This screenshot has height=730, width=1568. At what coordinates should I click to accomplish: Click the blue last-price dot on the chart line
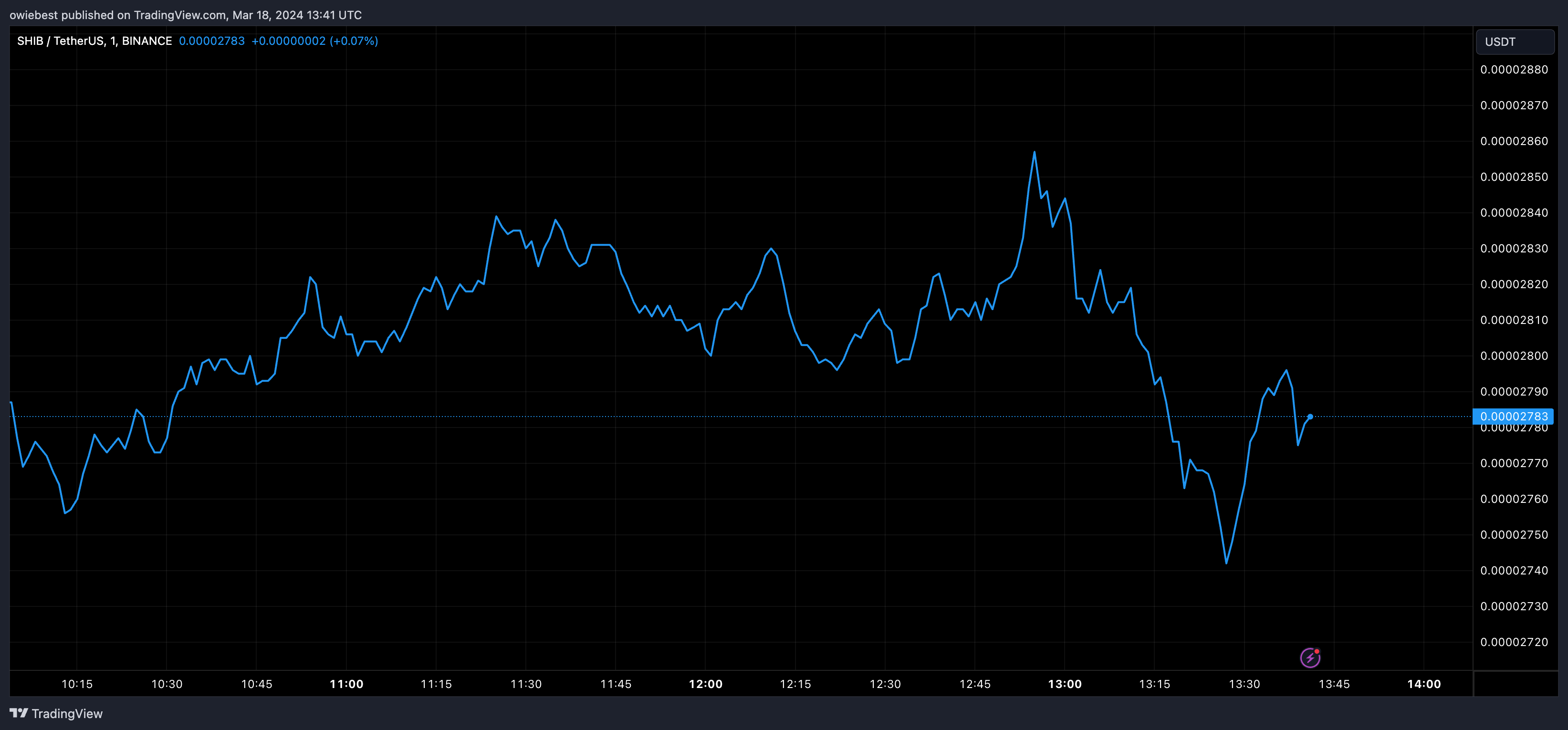1310,417
